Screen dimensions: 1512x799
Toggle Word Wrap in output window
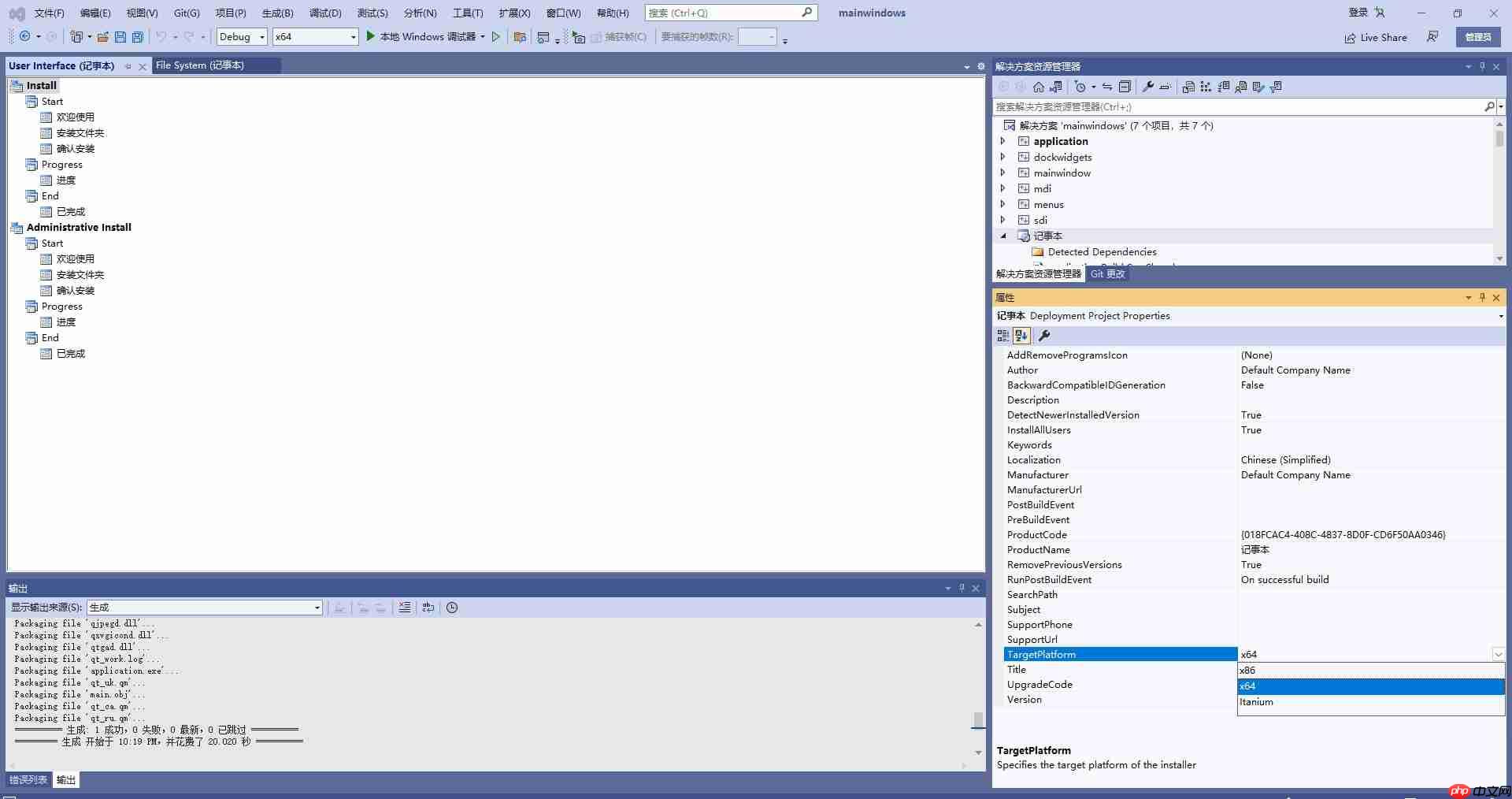click(428, 608)
